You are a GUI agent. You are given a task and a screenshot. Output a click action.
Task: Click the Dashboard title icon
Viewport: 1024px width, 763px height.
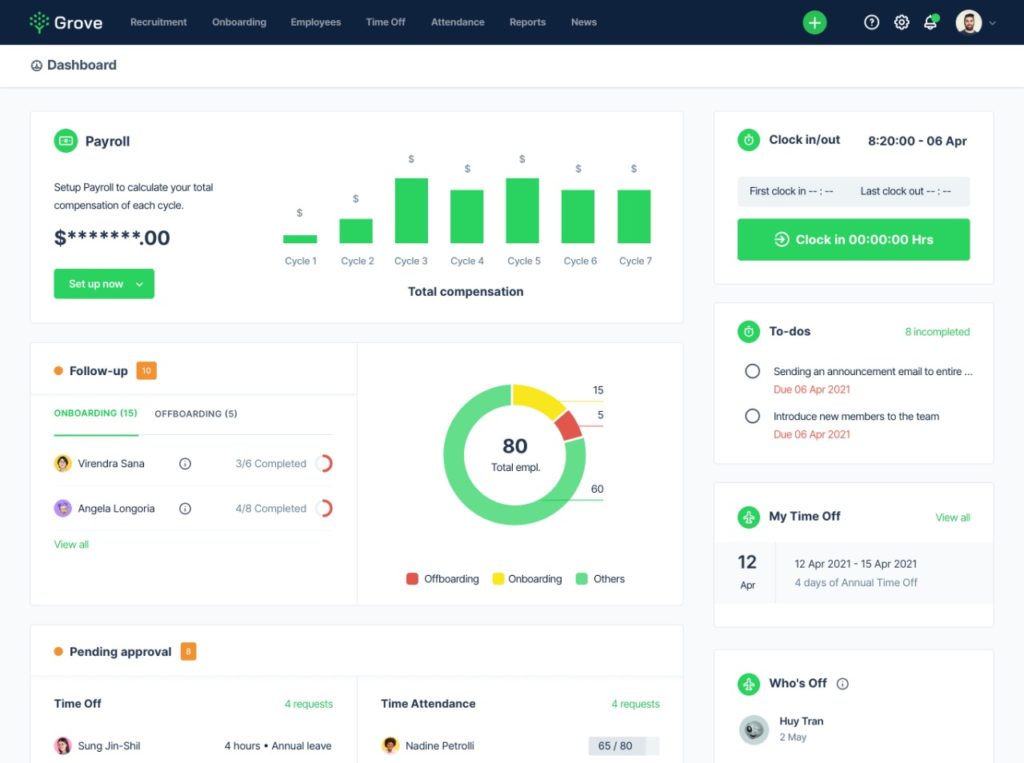click(37, 65)
